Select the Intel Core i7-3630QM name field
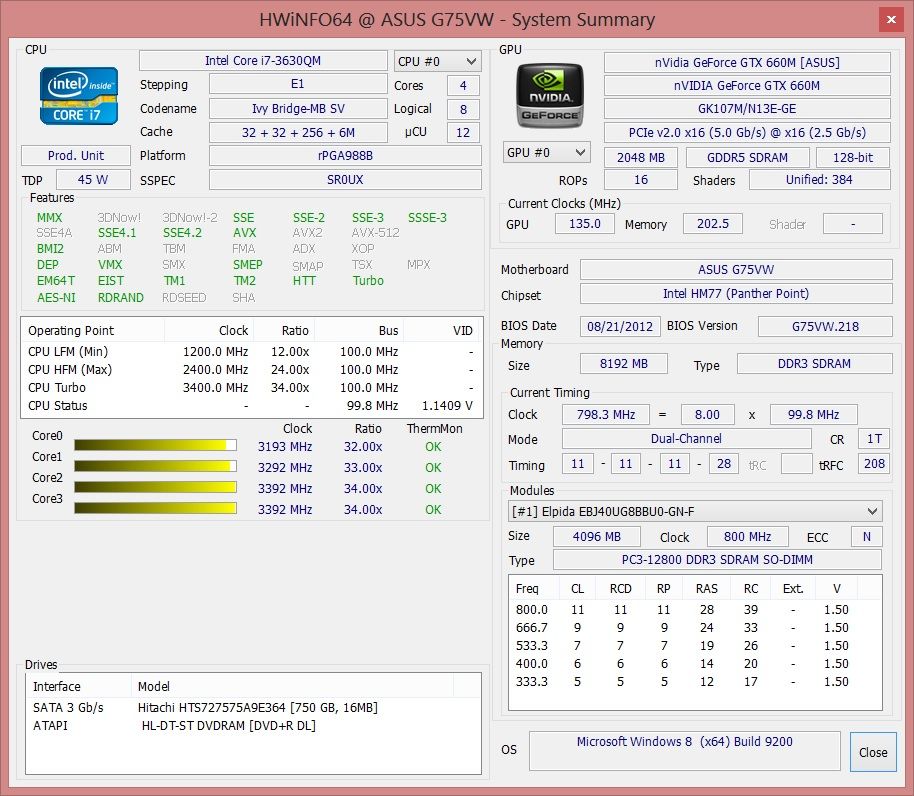This screenshot has height=796, width=914. 263,61
